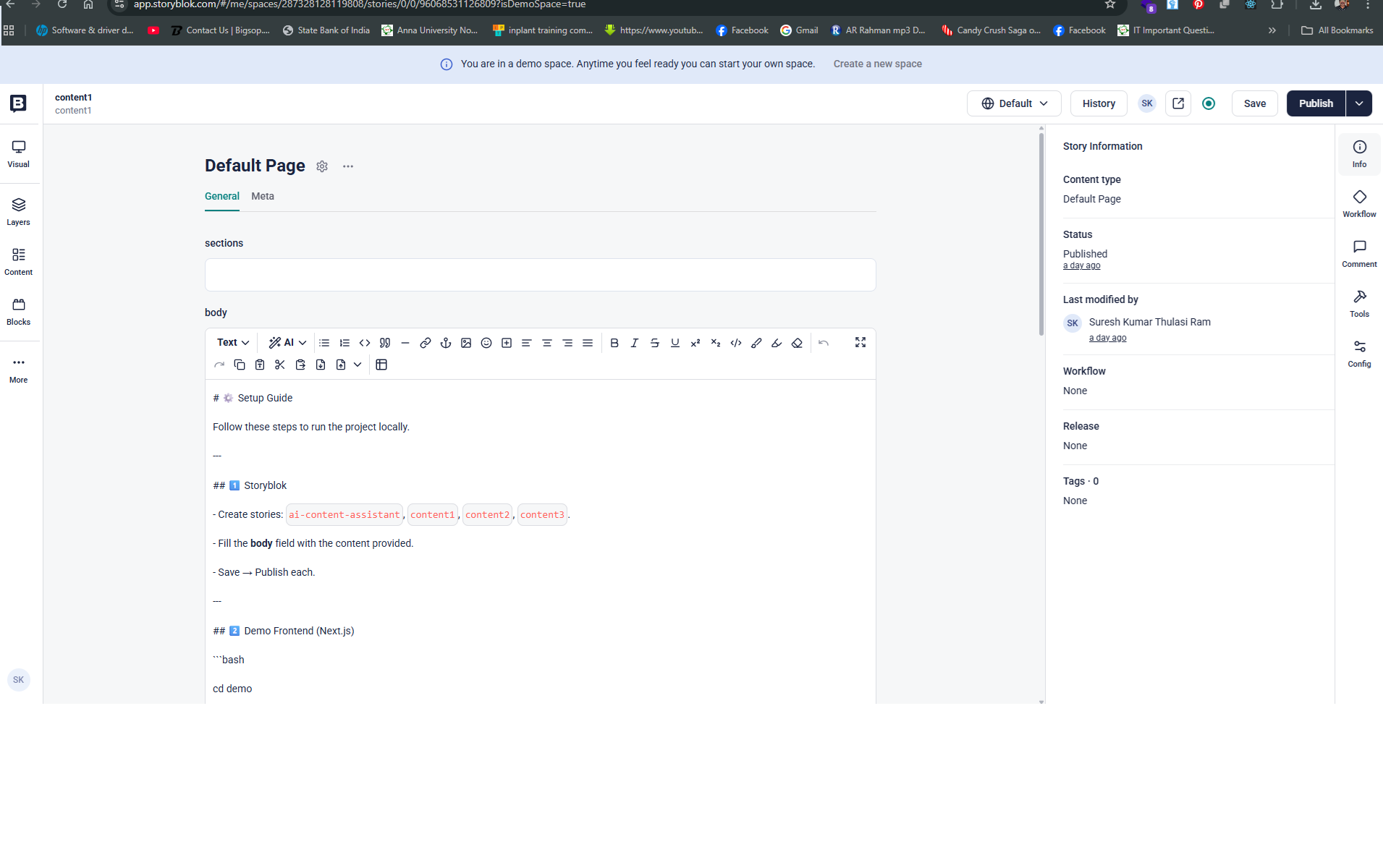Open the All Bookmarks folder
This screenshot has width=1383, height=868.
coord(1337,30)
